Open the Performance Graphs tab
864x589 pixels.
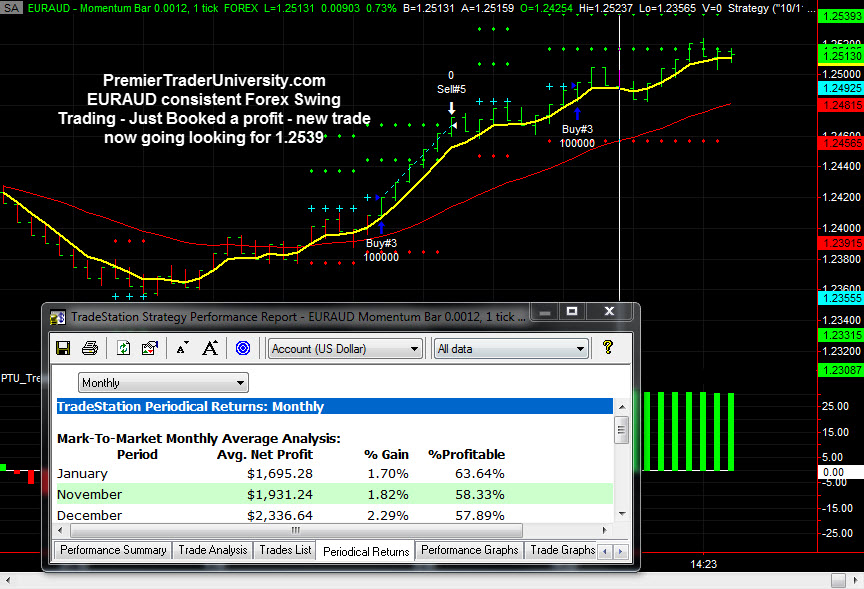pos(469,550)
